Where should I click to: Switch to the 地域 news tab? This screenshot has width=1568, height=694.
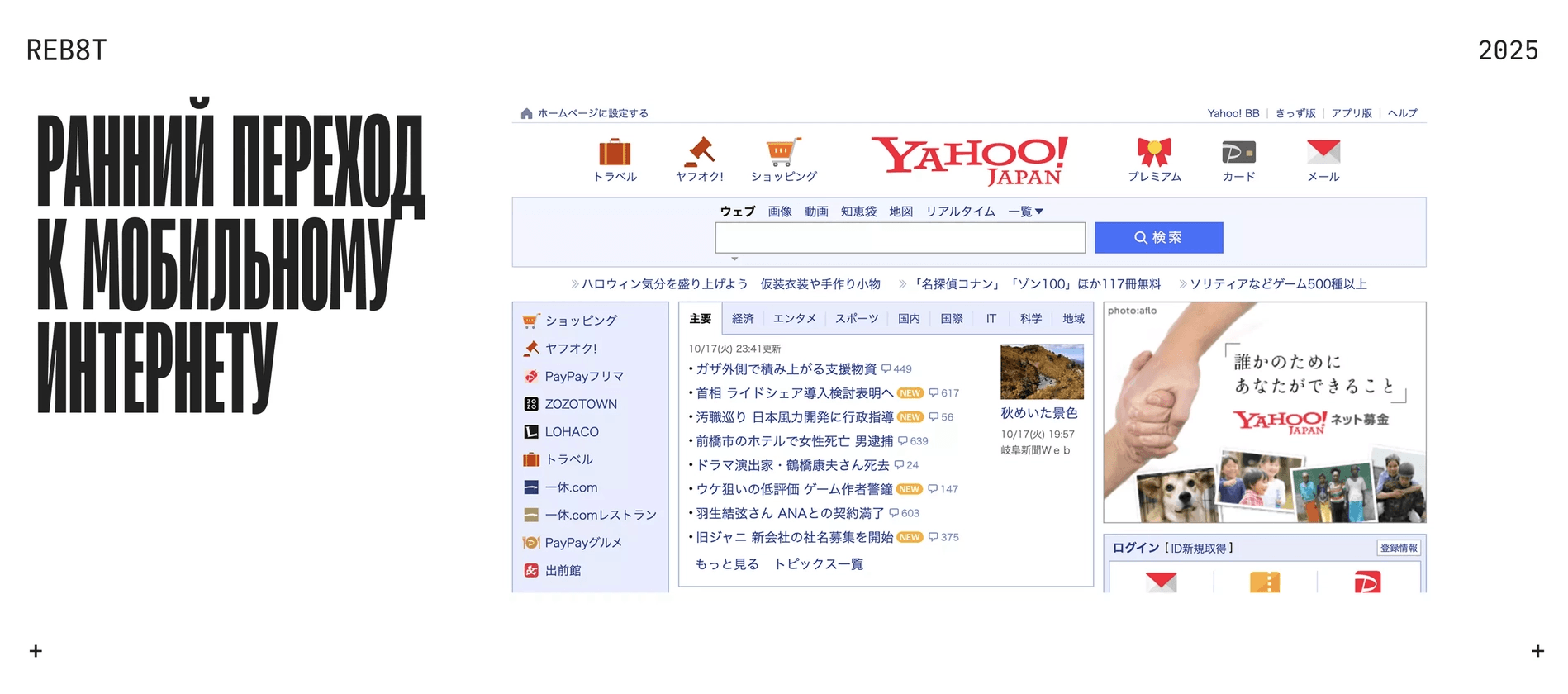pyautogui.click(x=1073, y=319)
